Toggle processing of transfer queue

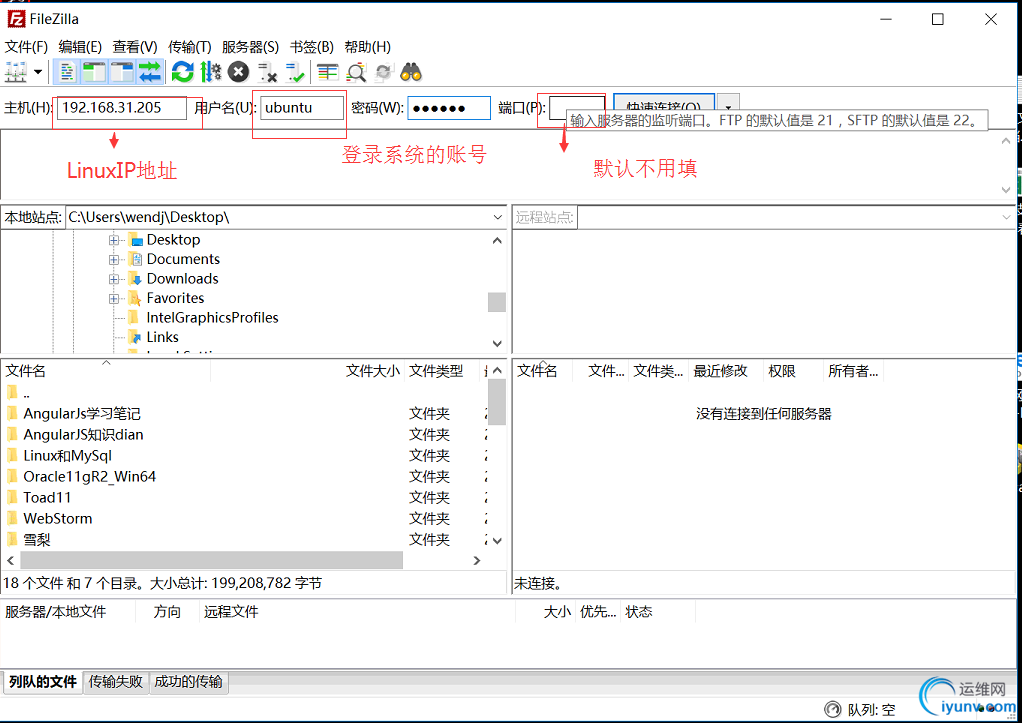pyautogui.click(x=211, y=72)
